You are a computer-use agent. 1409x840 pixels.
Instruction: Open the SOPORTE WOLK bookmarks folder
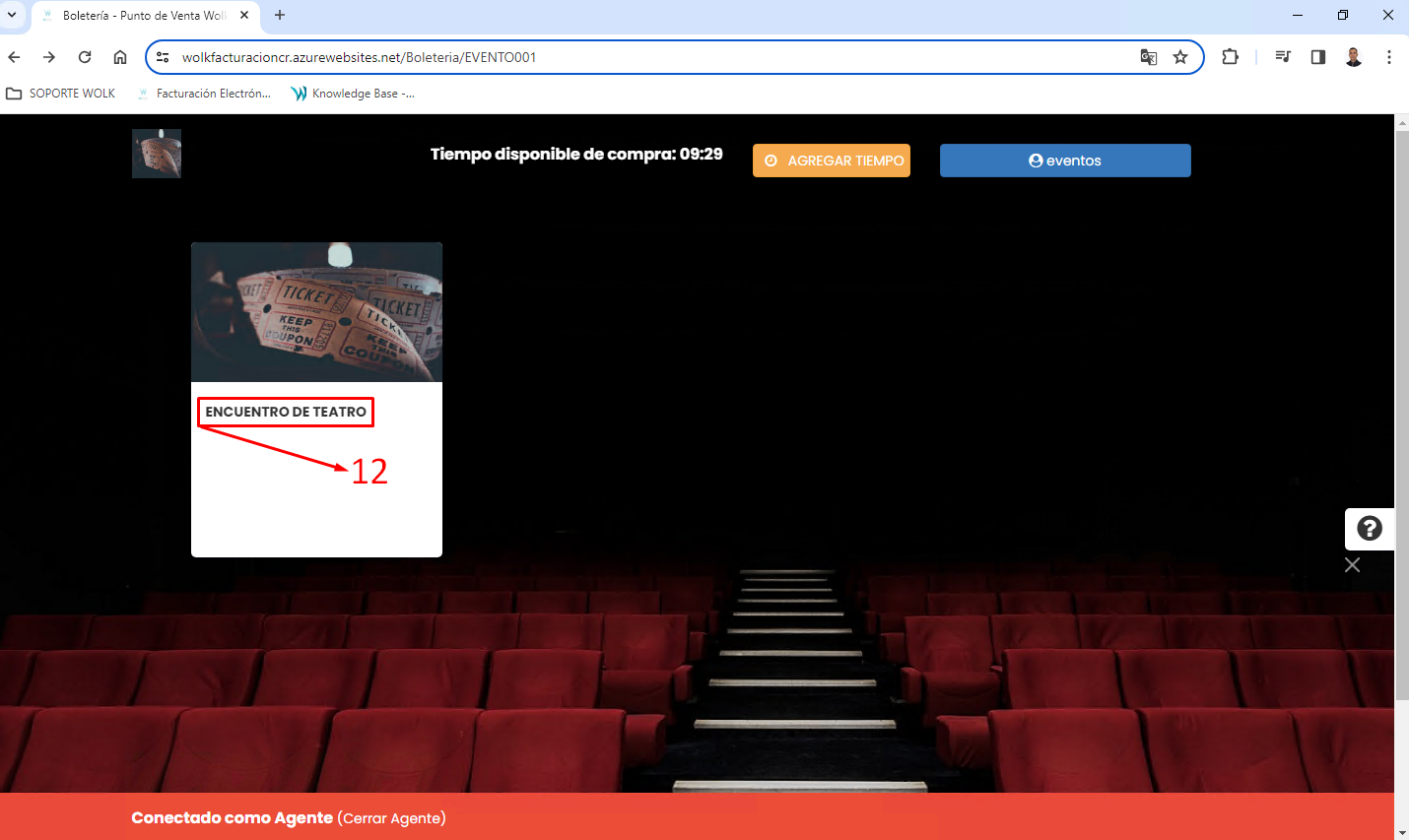point(61,94)
